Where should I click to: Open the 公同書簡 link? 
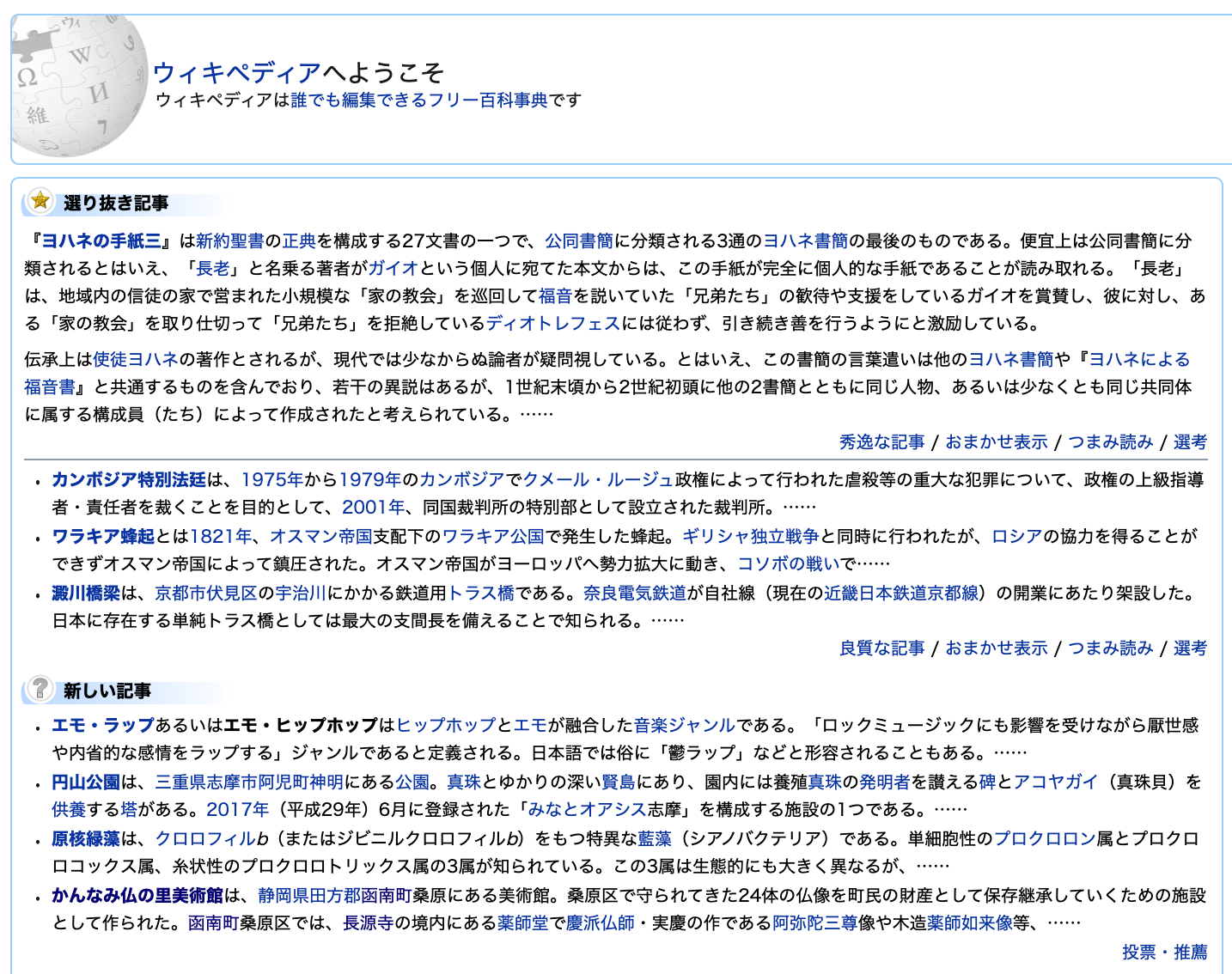pyautogui.click(x=579, y=241)
